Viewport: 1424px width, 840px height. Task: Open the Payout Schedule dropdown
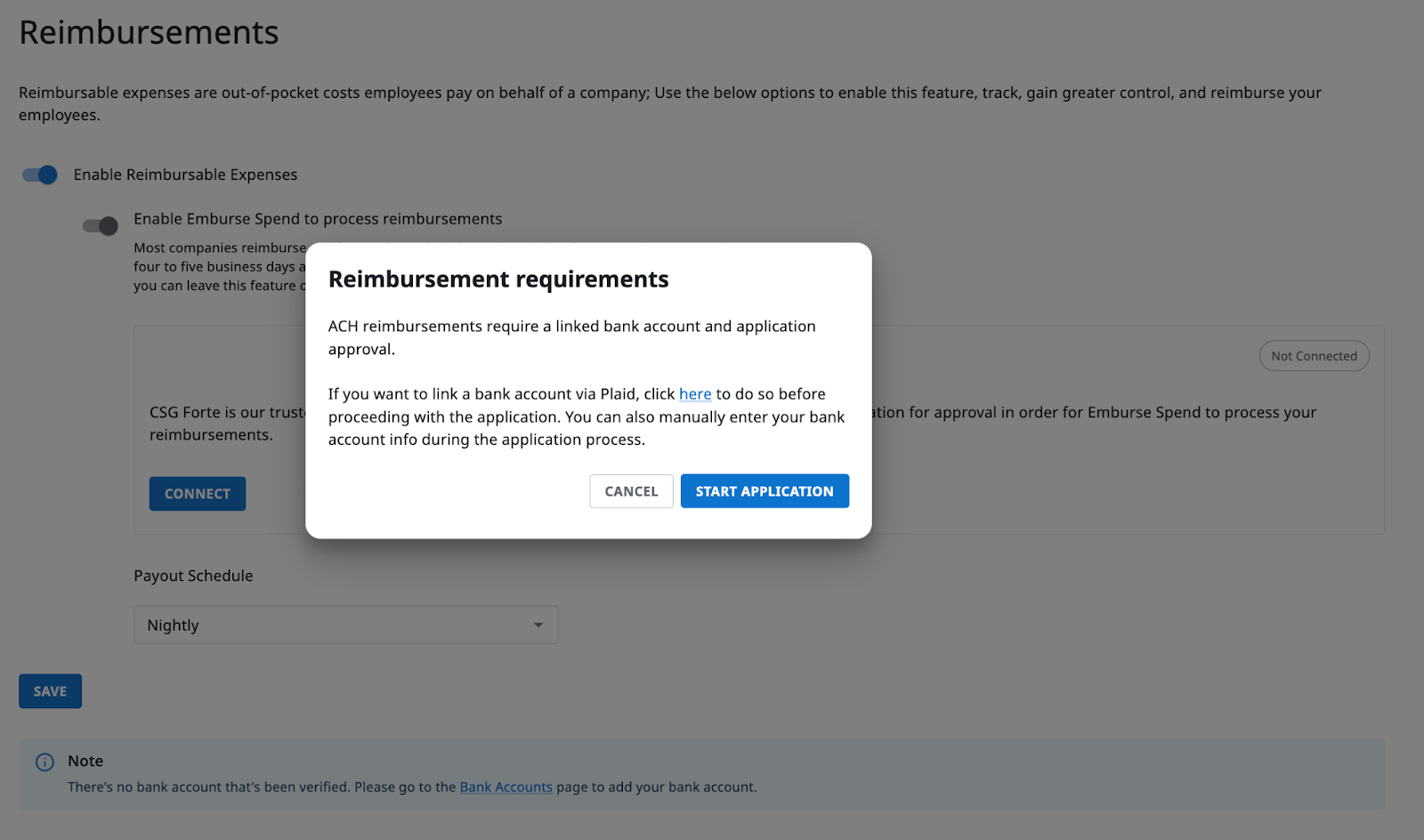coord(345,625)
